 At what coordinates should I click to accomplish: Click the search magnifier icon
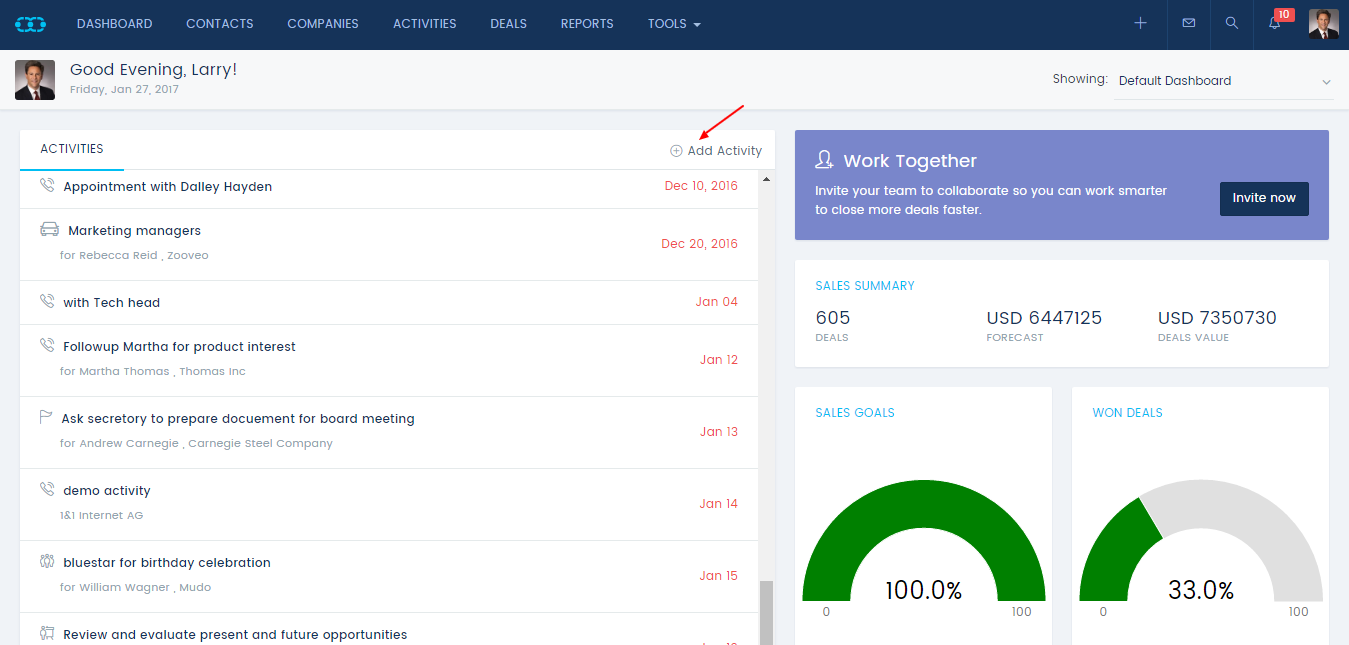(x=1232, y=23)
